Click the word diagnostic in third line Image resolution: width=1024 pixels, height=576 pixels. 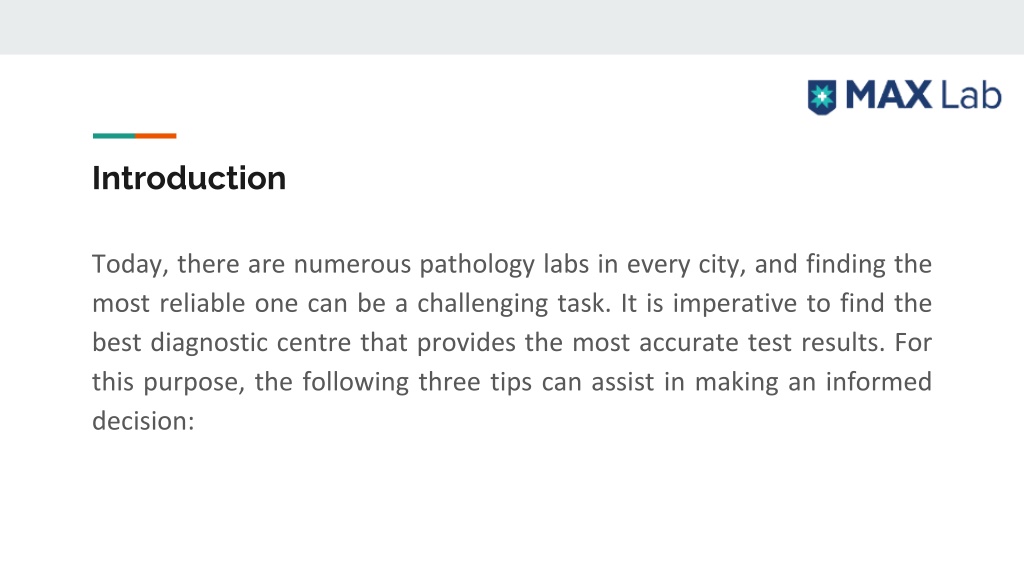point(209,344)
